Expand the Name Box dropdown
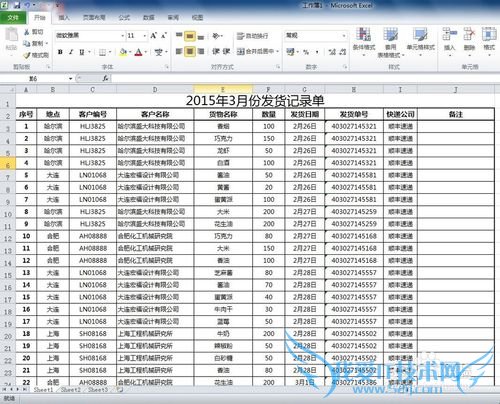This screenshot has height=404, width=500. pos(70,79)
